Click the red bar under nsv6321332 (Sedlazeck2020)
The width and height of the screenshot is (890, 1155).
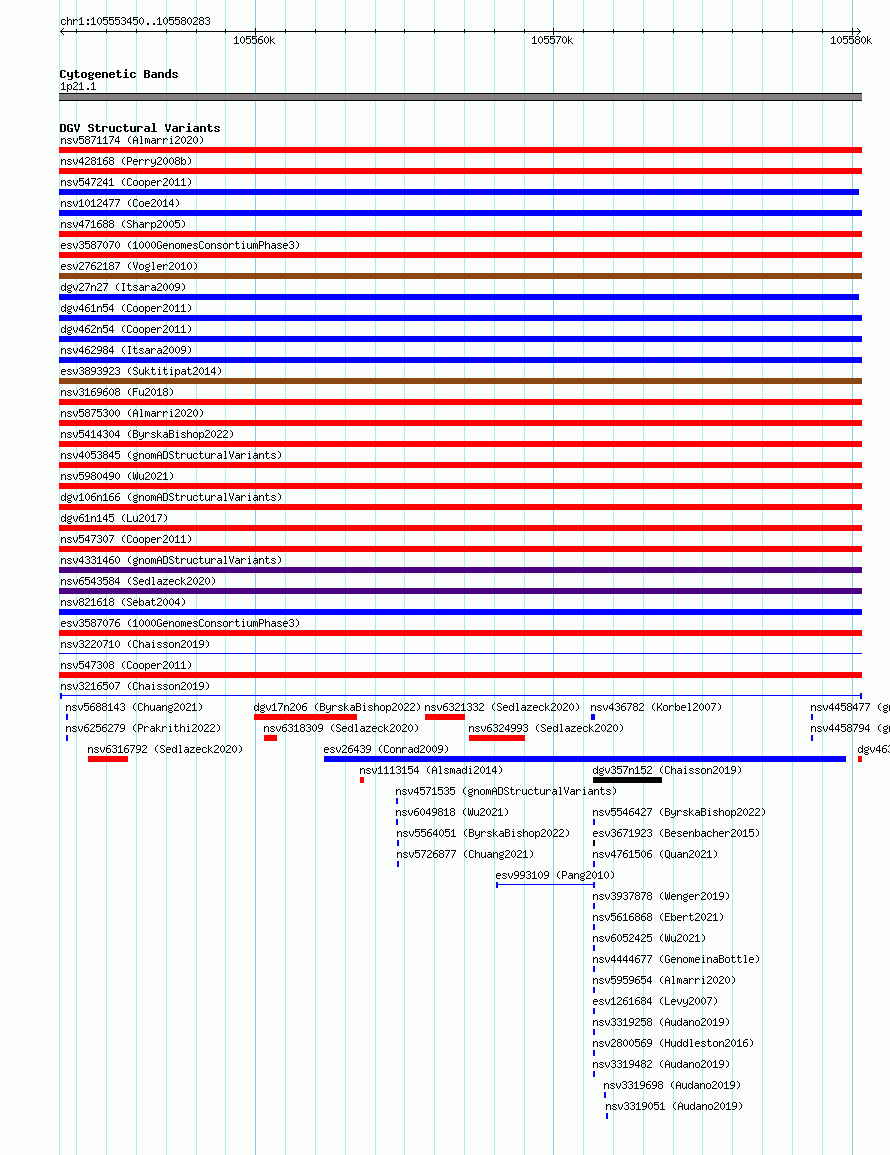pyautogui.click(x=445, y=717)
